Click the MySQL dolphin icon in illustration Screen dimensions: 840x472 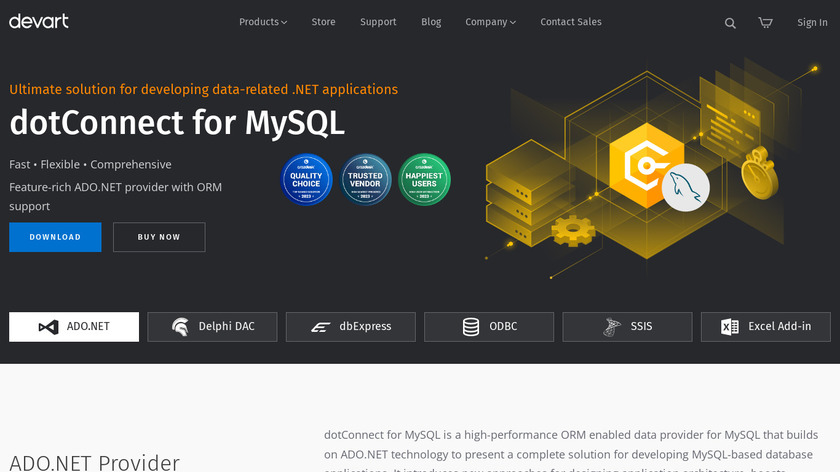[x=686, y=188]
